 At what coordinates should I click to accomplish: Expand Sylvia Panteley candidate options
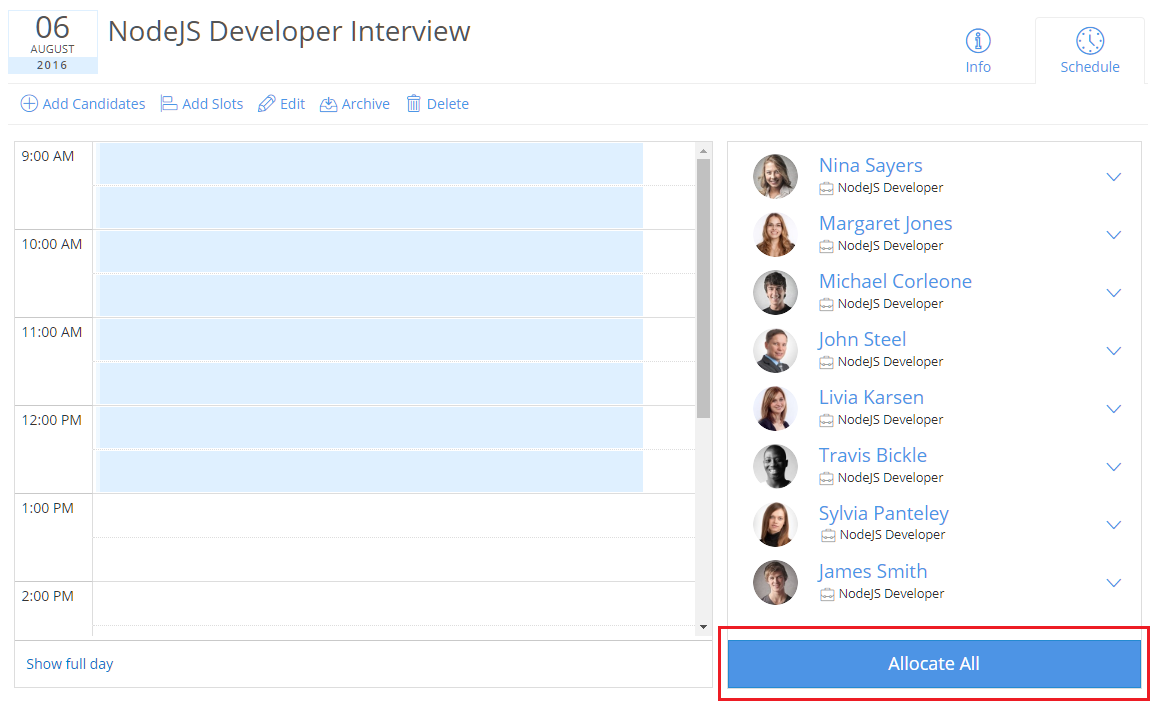click(x=1114, y=525)
